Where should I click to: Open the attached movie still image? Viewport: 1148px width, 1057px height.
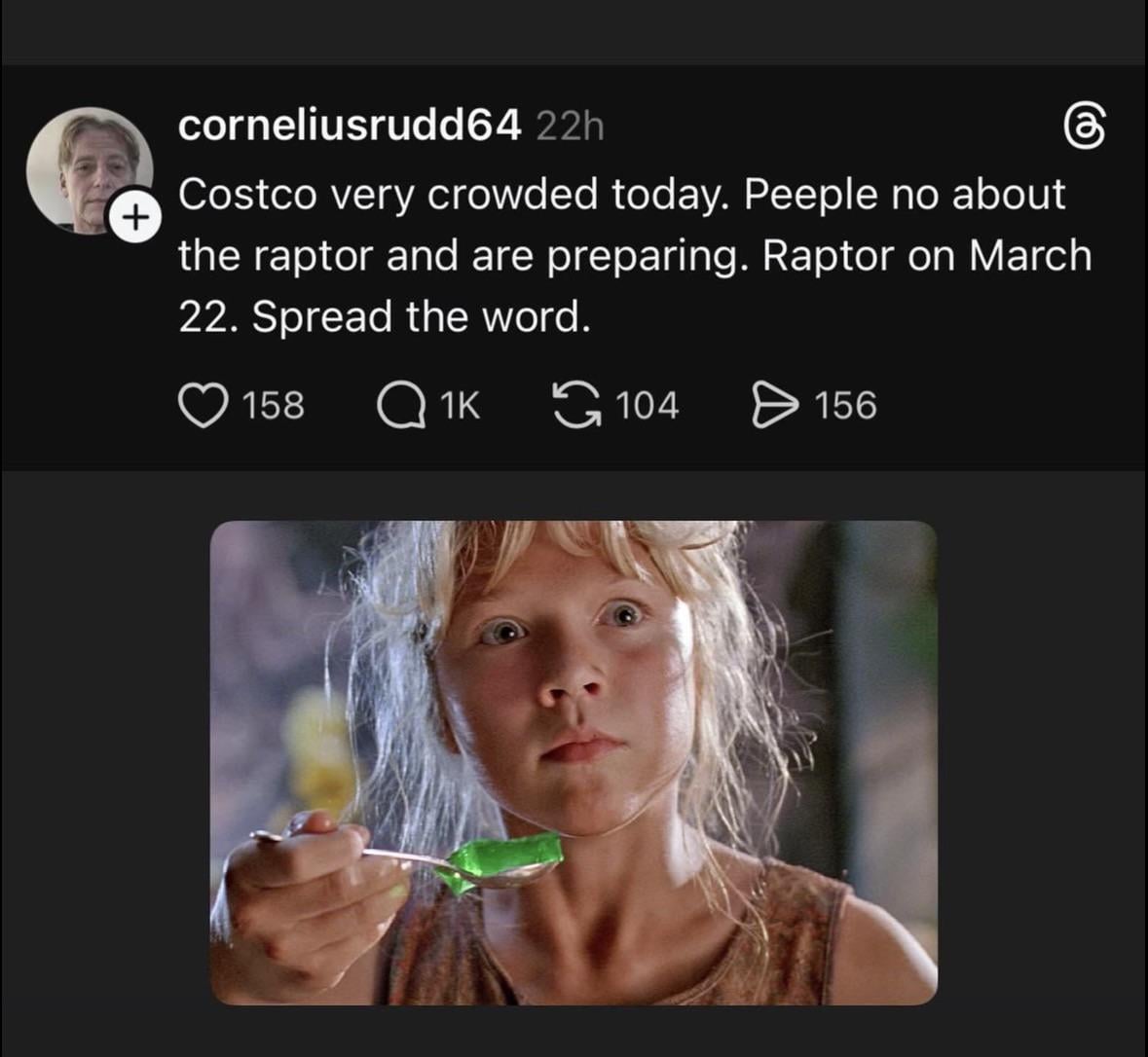(574, 762)
